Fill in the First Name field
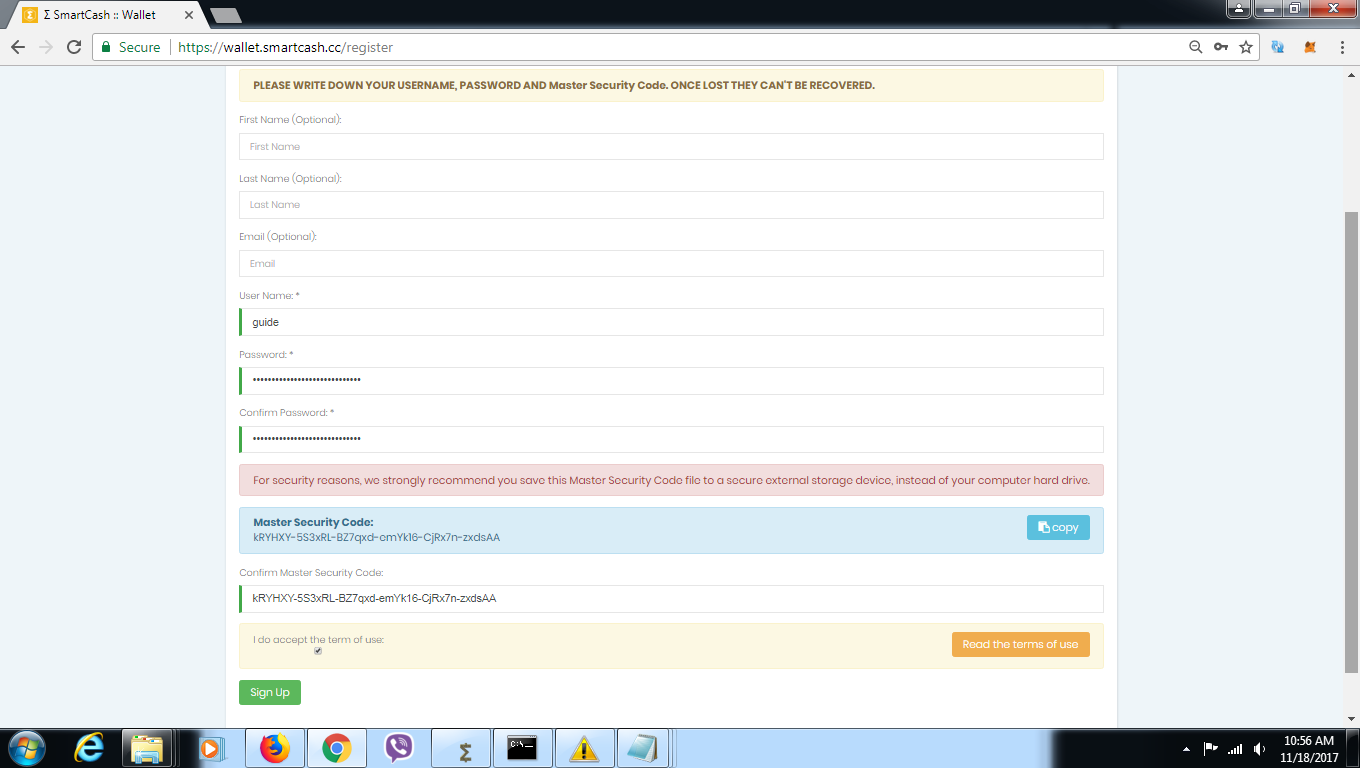Viewport: 1360px width, 768px height. click(x=671, y=146)
